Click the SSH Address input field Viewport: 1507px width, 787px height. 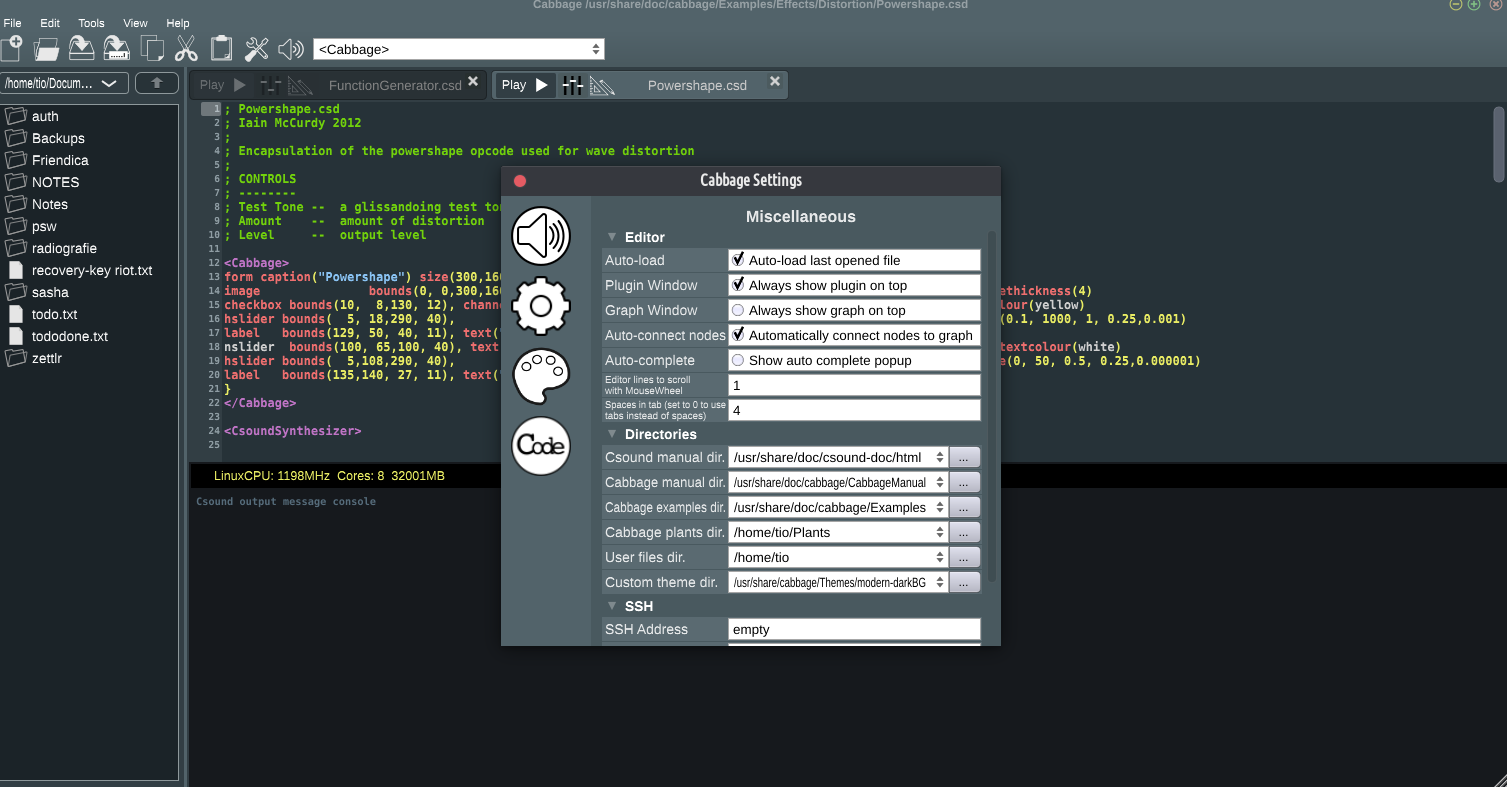click(x=853, y=630)
